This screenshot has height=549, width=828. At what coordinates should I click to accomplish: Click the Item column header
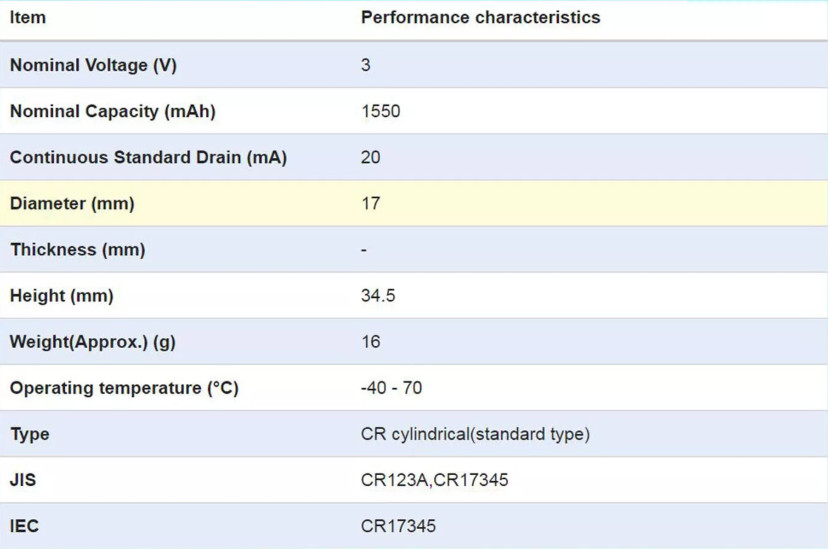(x=27, y=17)
